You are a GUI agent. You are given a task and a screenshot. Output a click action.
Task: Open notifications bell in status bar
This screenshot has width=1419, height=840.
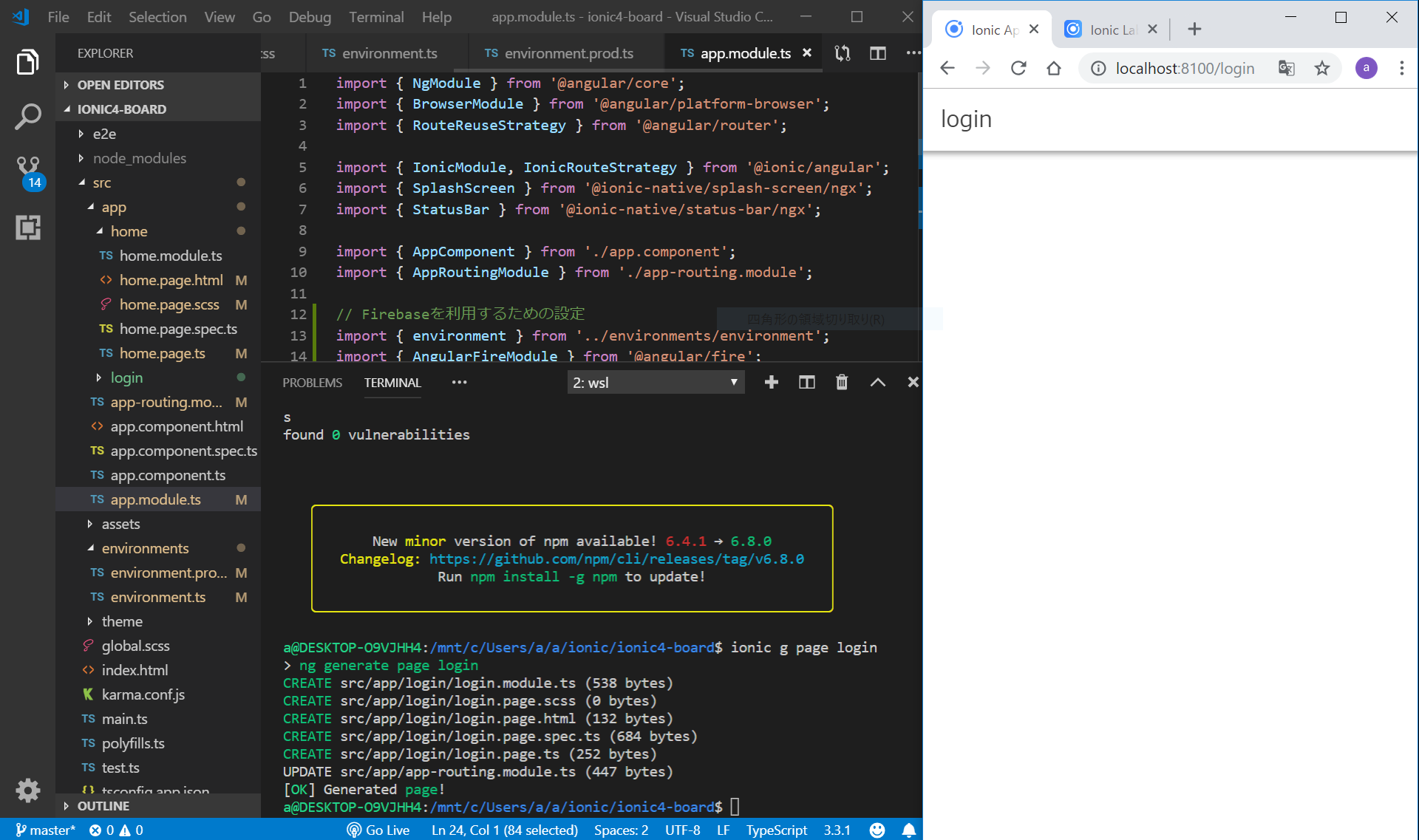(x=908, y=830)
